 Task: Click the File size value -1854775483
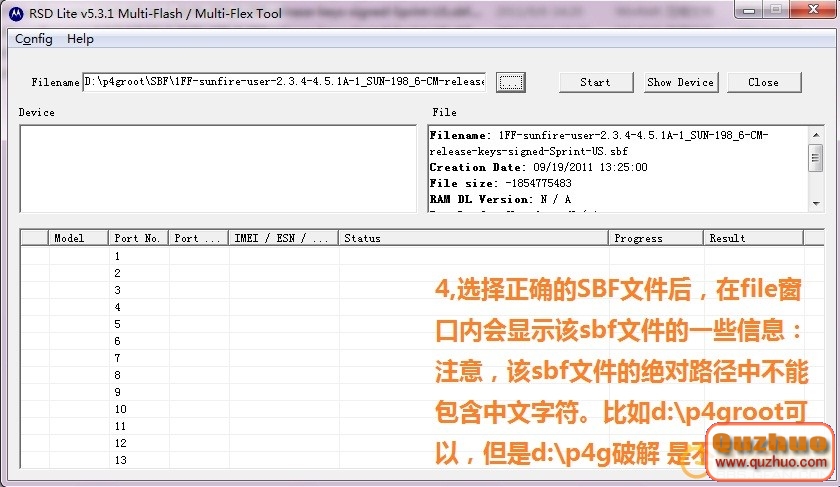coord(538,183)
